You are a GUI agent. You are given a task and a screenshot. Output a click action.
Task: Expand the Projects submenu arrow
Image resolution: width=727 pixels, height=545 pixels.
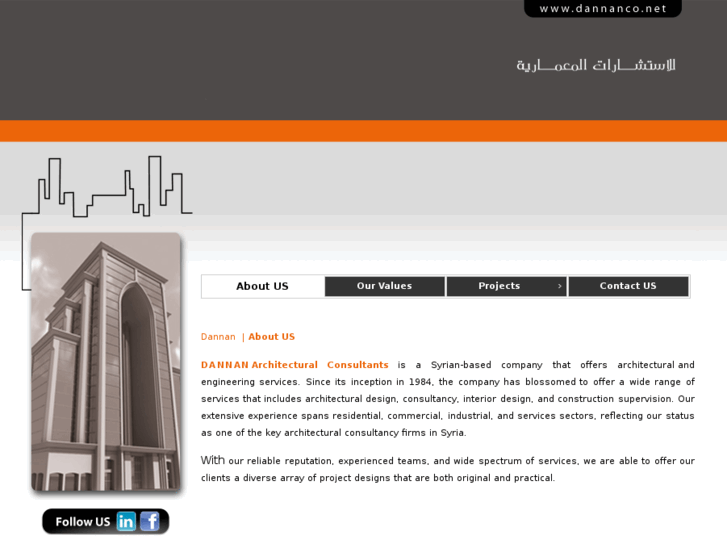pos(560,286)
